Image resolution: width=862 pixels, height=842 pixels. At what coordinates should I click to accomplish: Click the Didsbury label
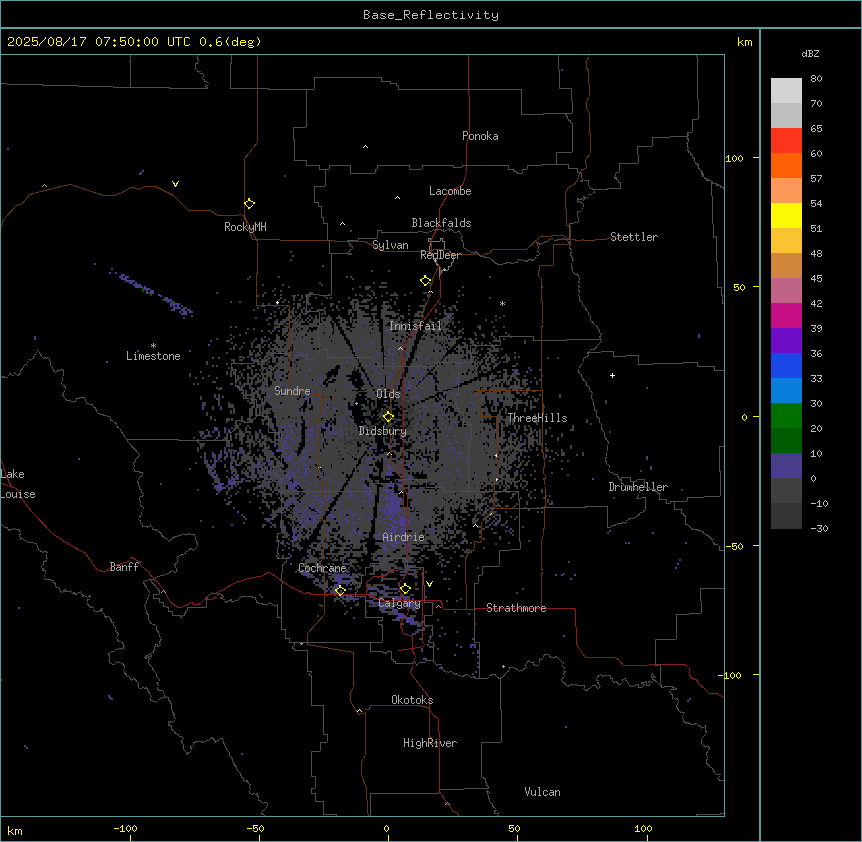pos(383,431)
